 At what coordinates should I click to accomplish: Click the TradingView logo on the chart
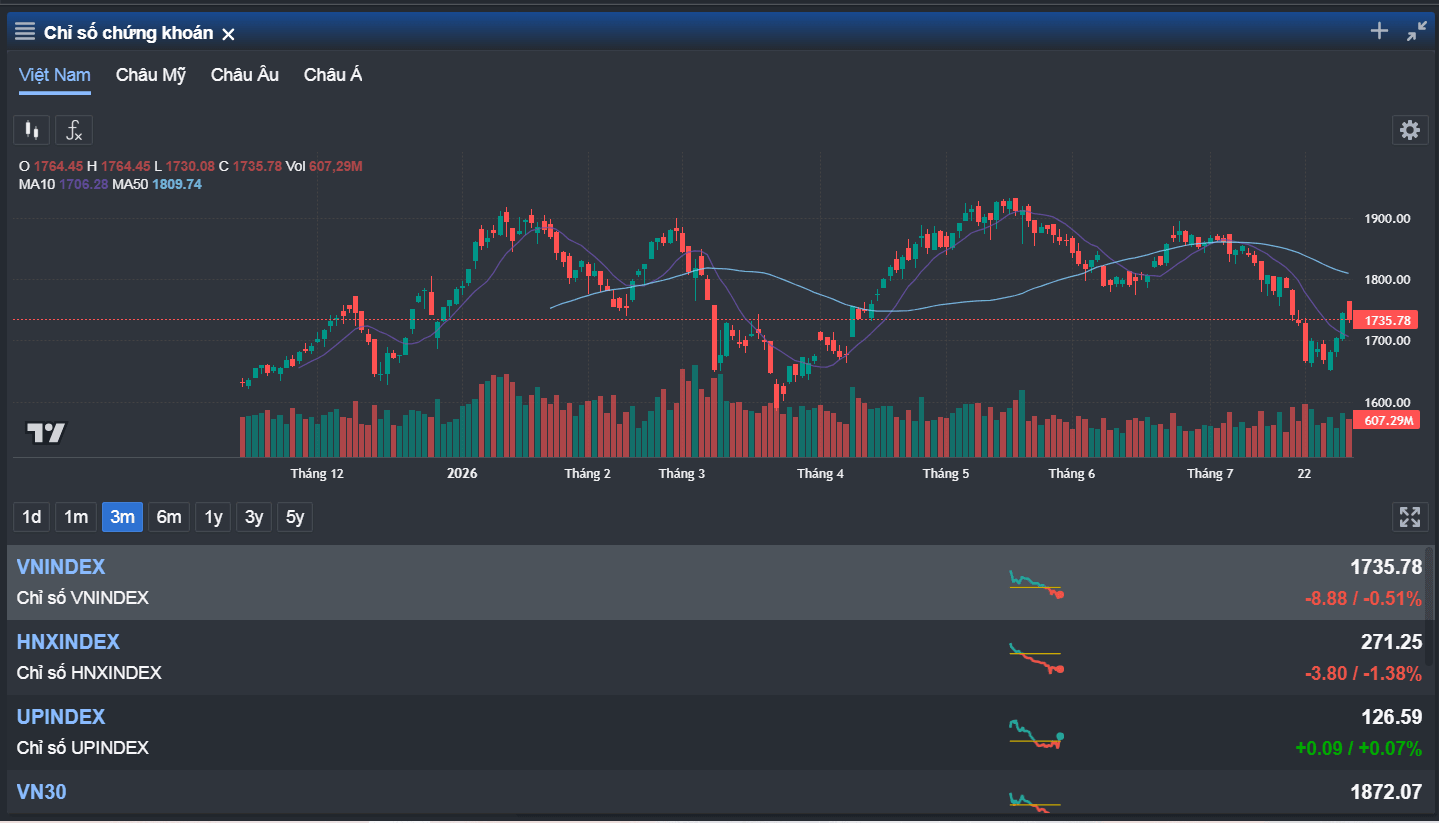tap(46, 433)
